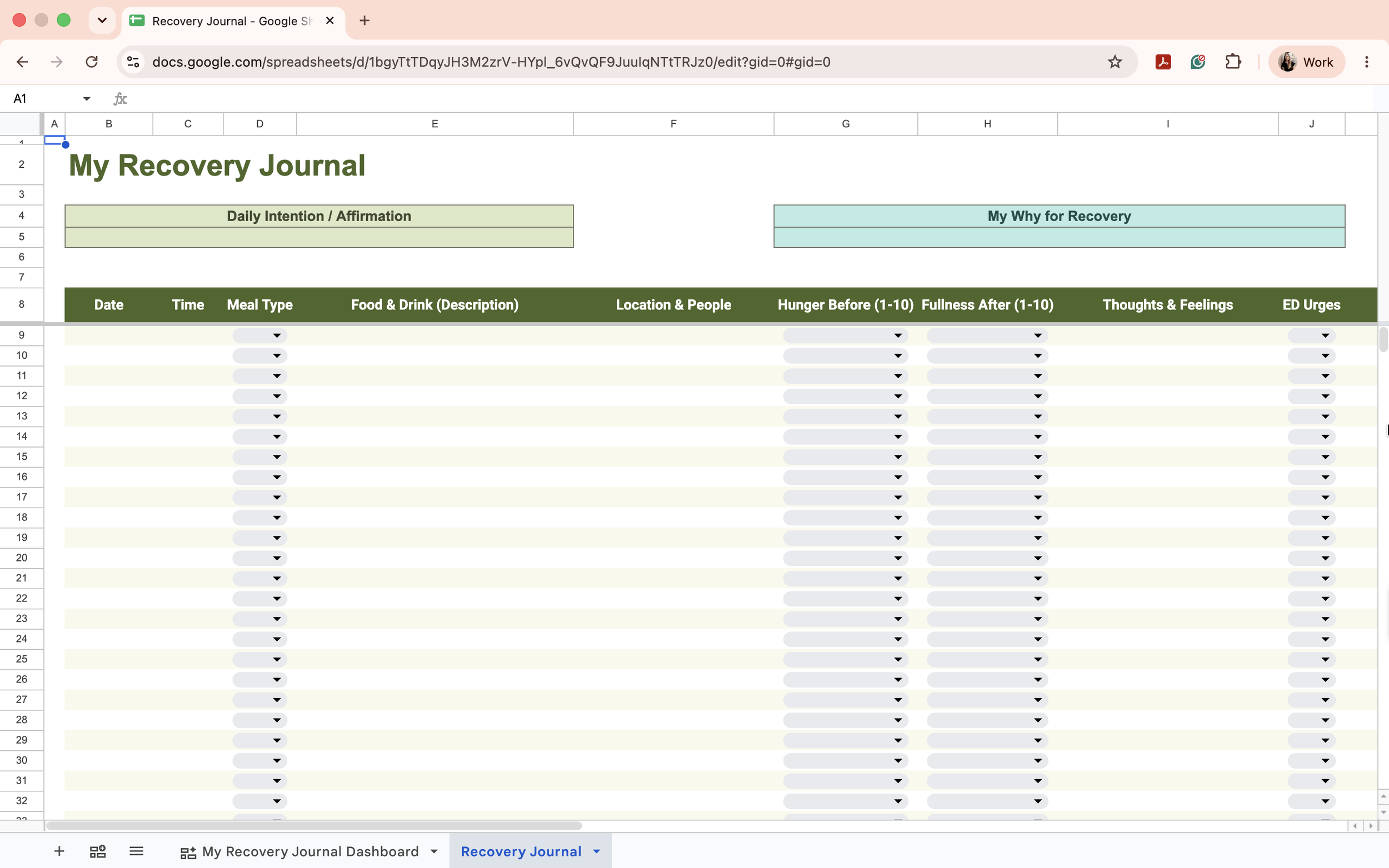Open the convert-to-table sheet icon
The image size is (1389, 868).
98,851
